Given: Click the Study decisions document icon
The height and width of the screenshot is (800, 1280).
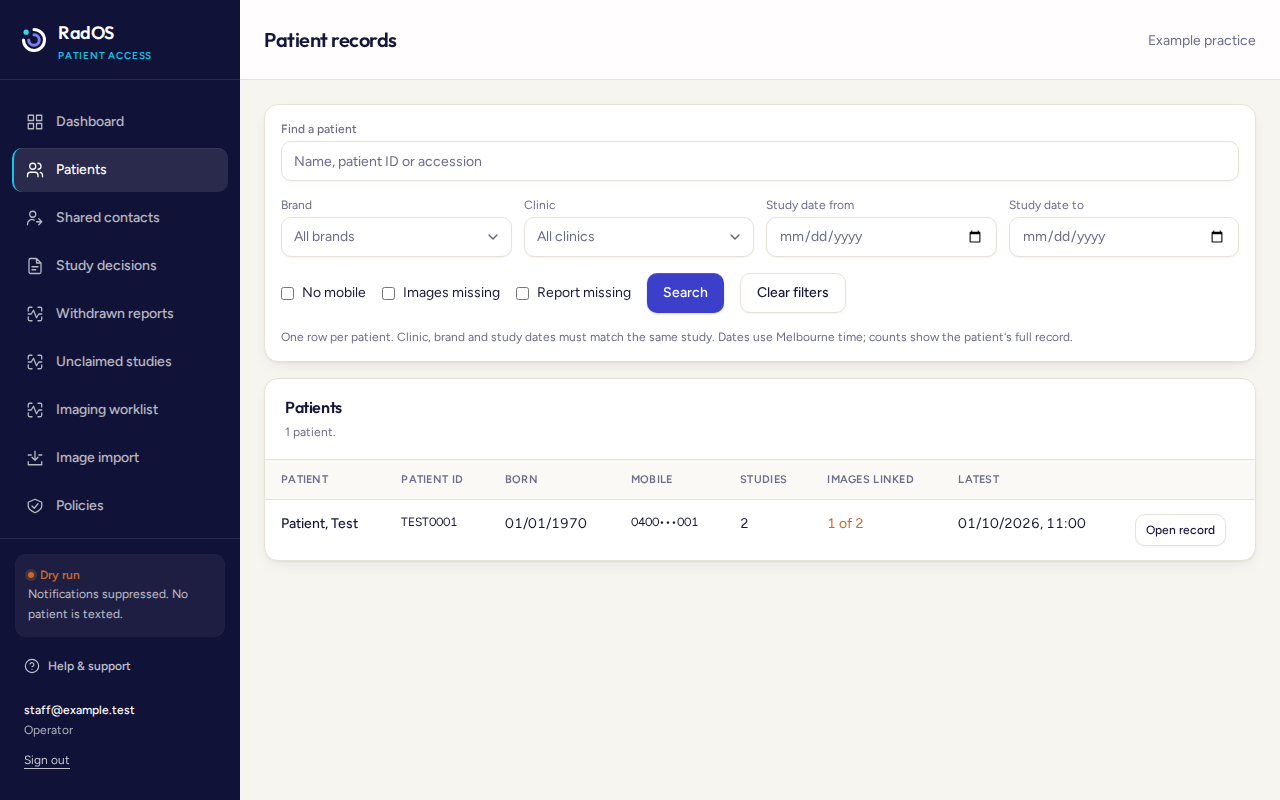Looking at the screenshot, I should pos(35,266).
